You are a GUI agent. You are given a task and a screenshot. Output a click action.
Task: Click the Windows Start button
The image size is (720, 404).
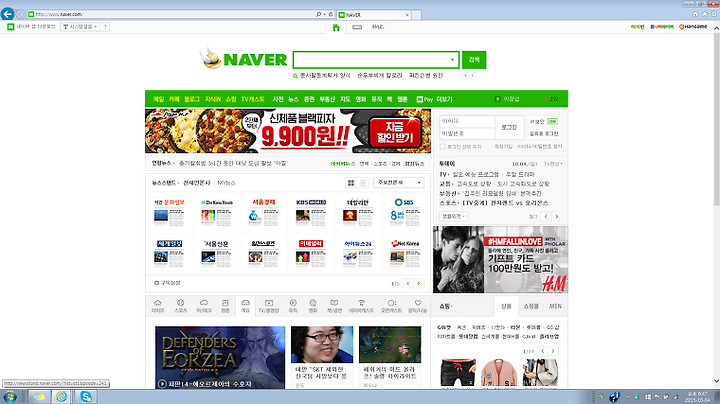10,397
